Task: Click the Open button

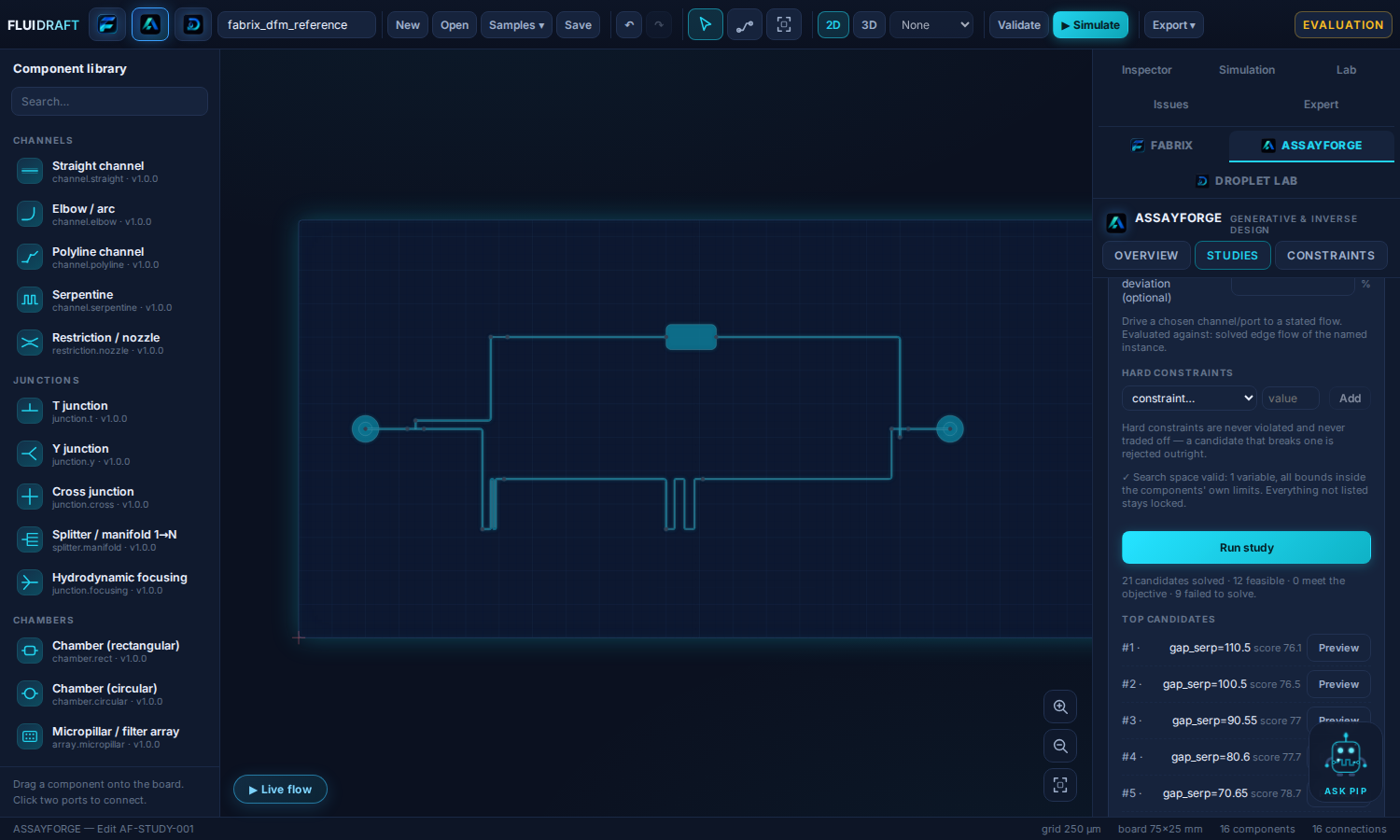Action: point(455,25)
